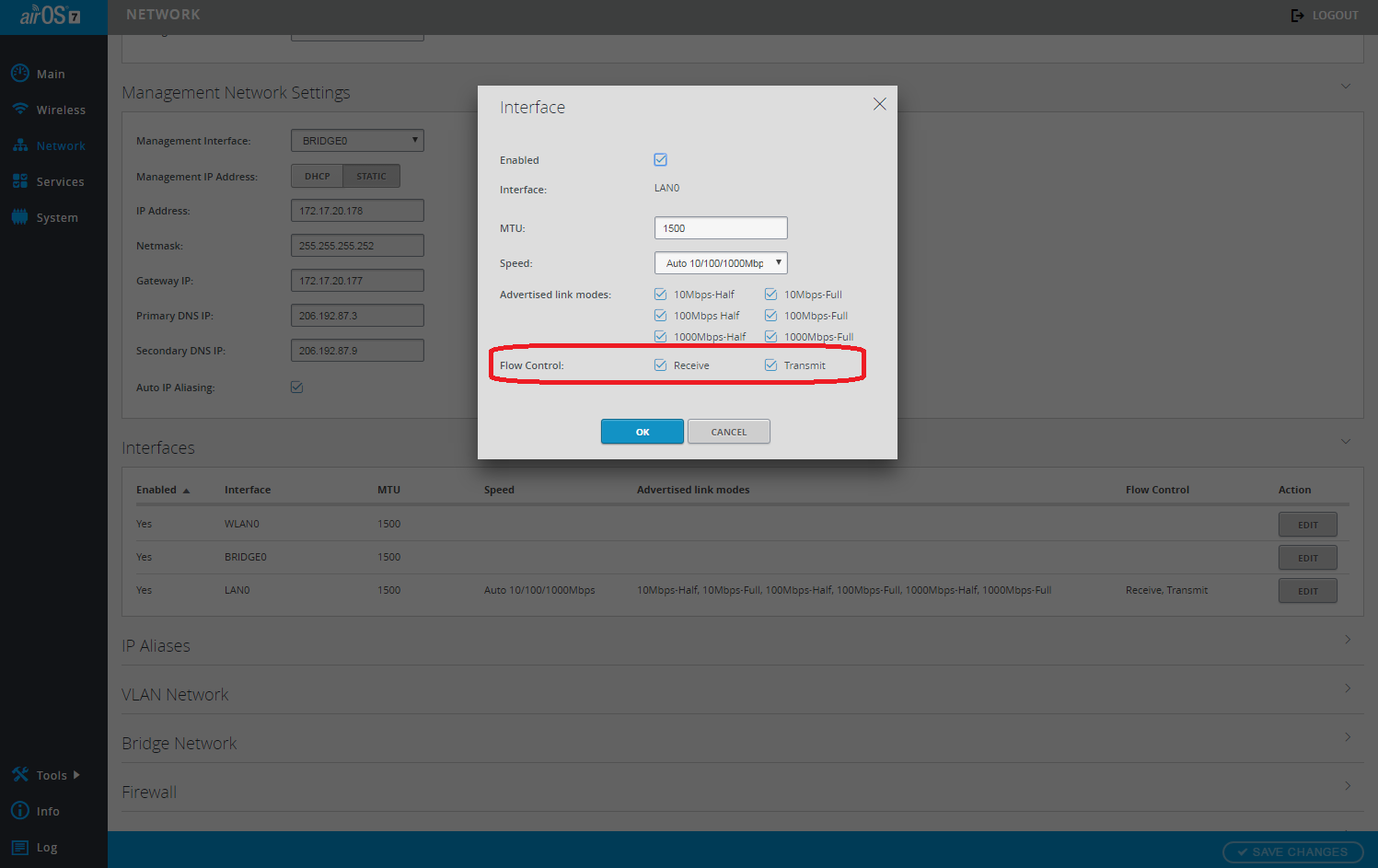Open the Management Interface BRIDGE0 dropdown
This screenshot has height=868, width=1378.
(357, 141)
